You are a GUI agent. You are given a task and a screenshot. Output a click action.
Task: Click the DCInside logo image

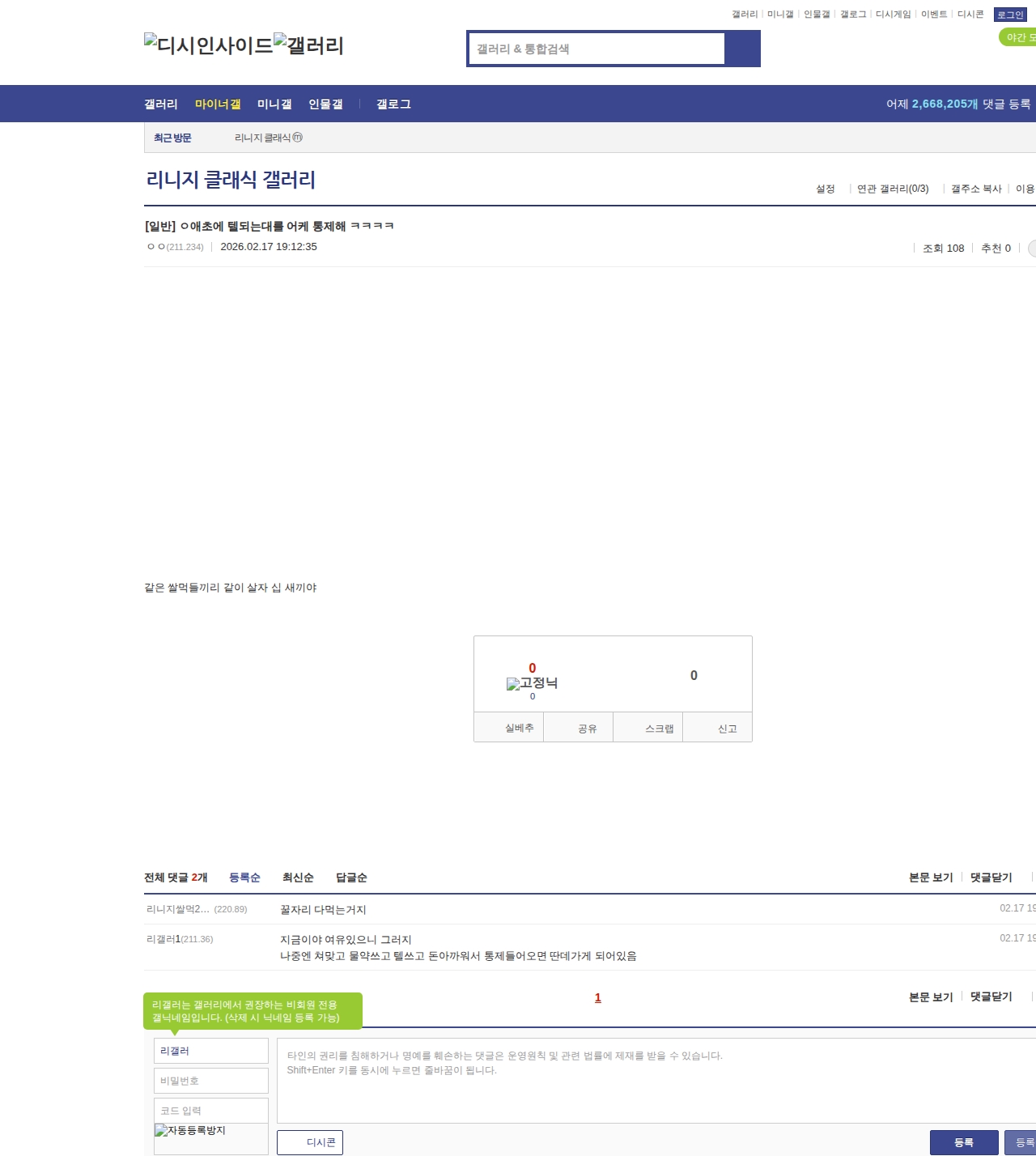coord(208,45)
